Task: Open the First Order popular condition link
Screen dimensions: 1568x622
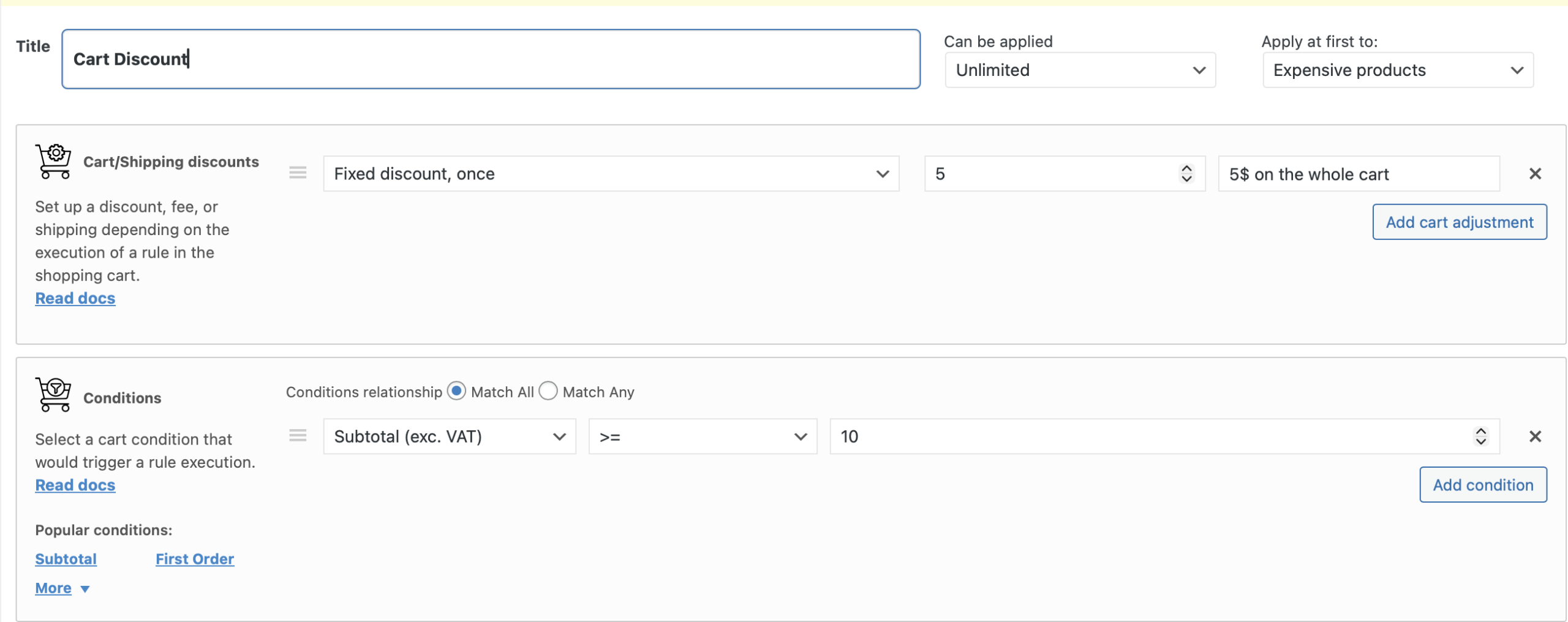Action: click(195, 559)
